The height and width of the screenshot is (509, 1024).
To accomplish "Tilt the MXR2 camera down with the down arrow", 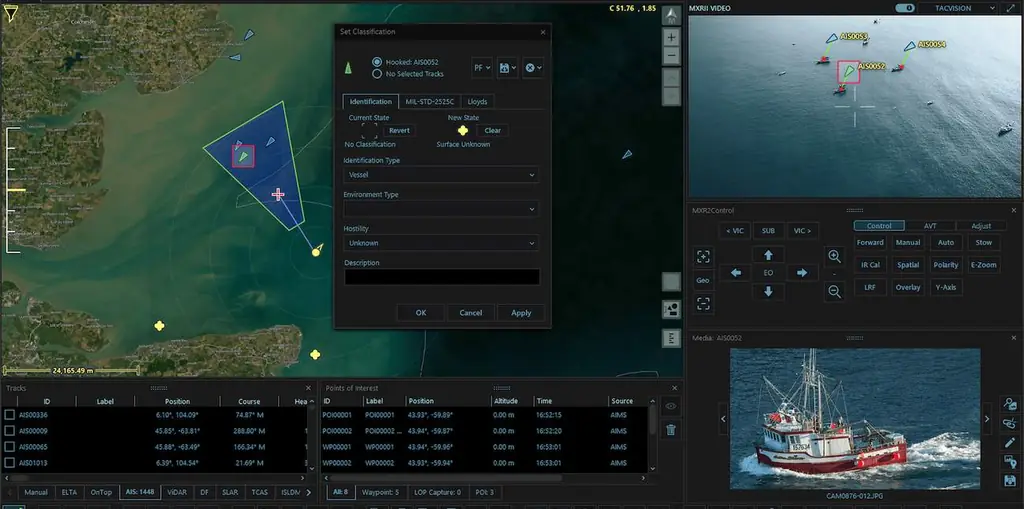I will (x=768, y=291).
